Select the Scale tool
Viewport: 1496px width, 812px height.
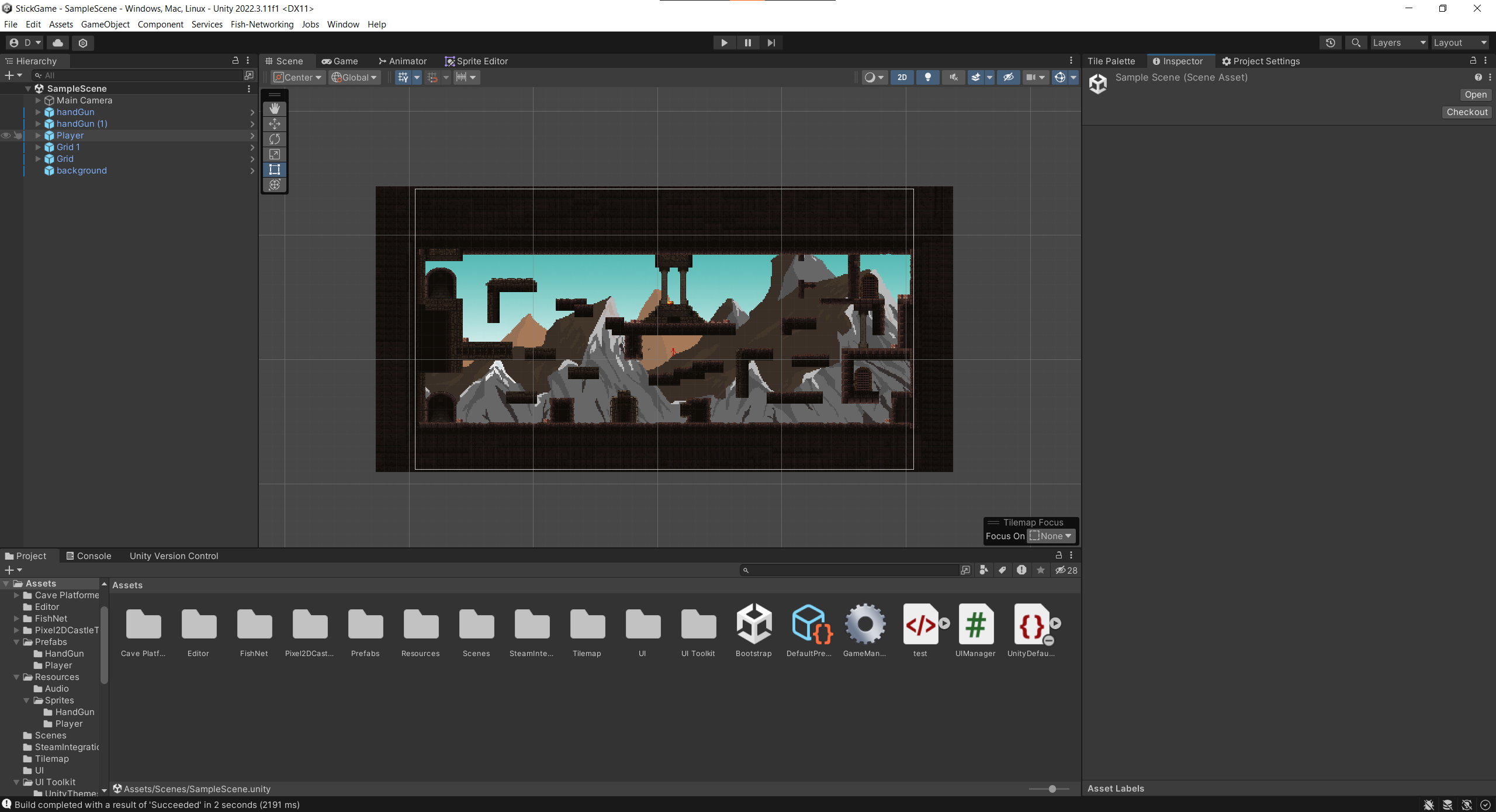pos(274,154)
